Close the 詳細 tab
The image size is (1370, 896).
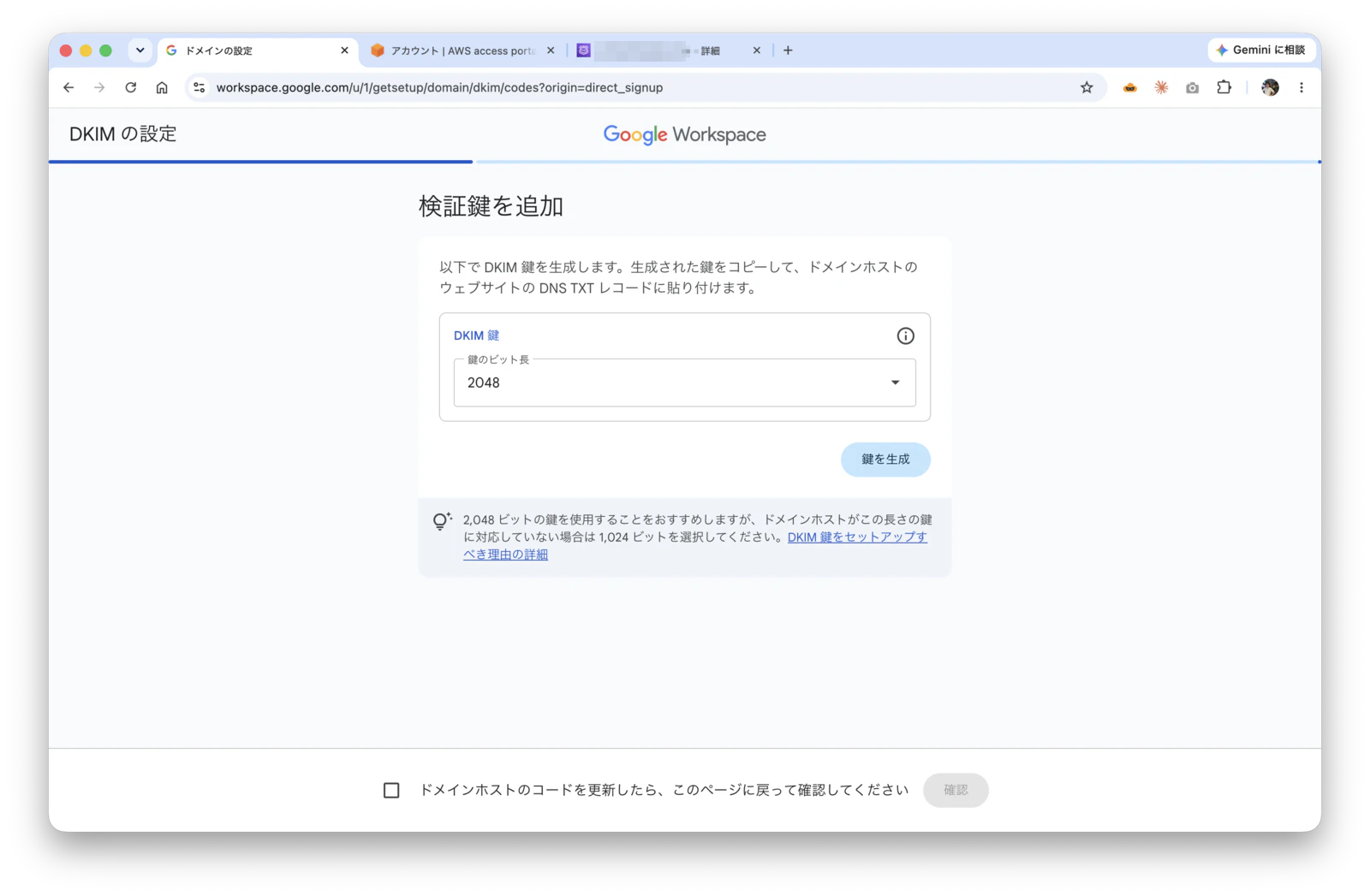757,50
